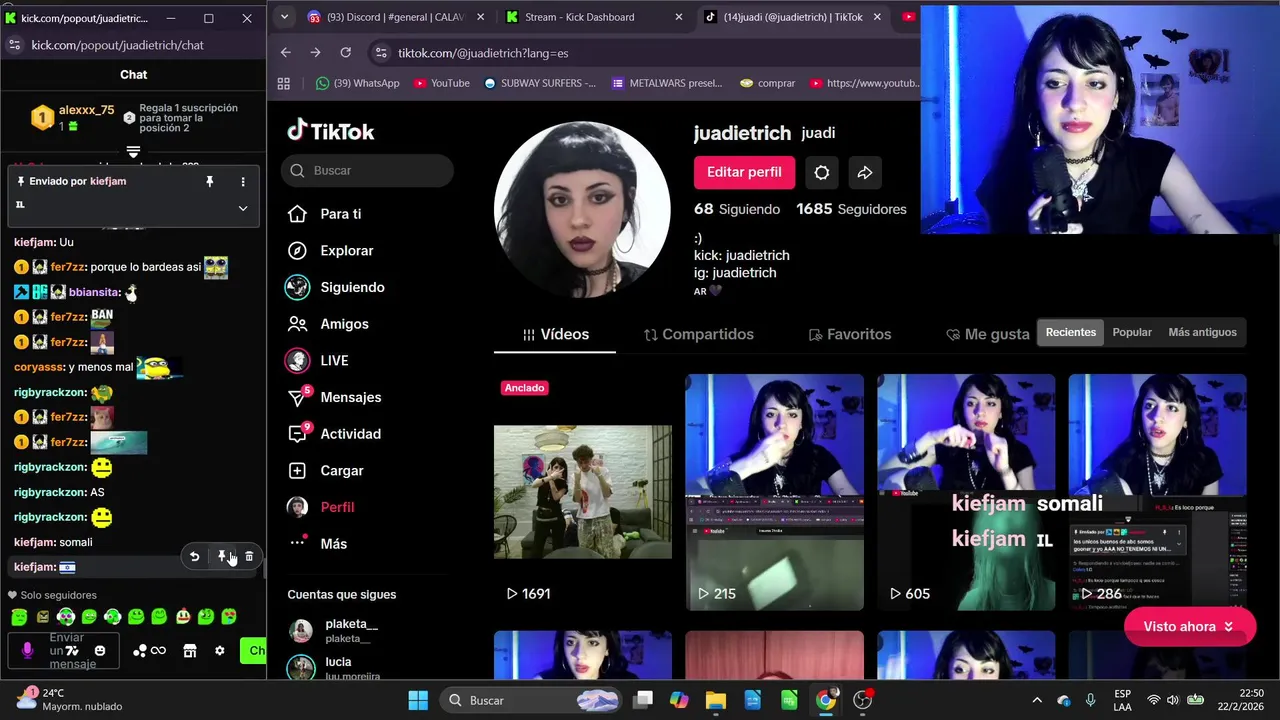Image resolution: width=1280 pixels, height=720 pixels.
Task: Click the Buscar field in TikTok
Action: click(x=367, y=171)
